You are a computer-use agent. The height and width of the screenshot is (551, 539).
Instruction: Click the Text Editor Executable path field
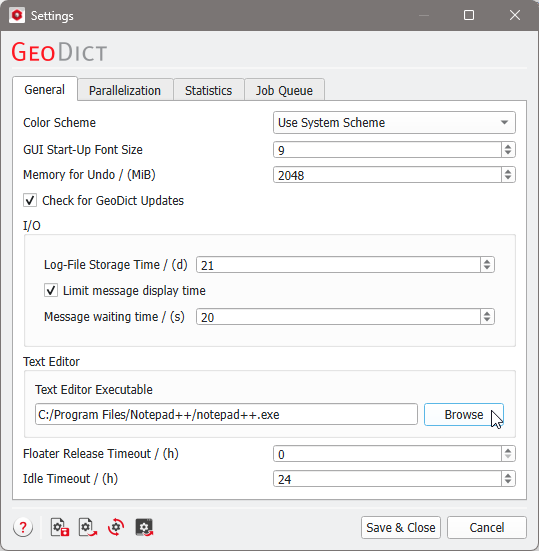tap(226, 415)
